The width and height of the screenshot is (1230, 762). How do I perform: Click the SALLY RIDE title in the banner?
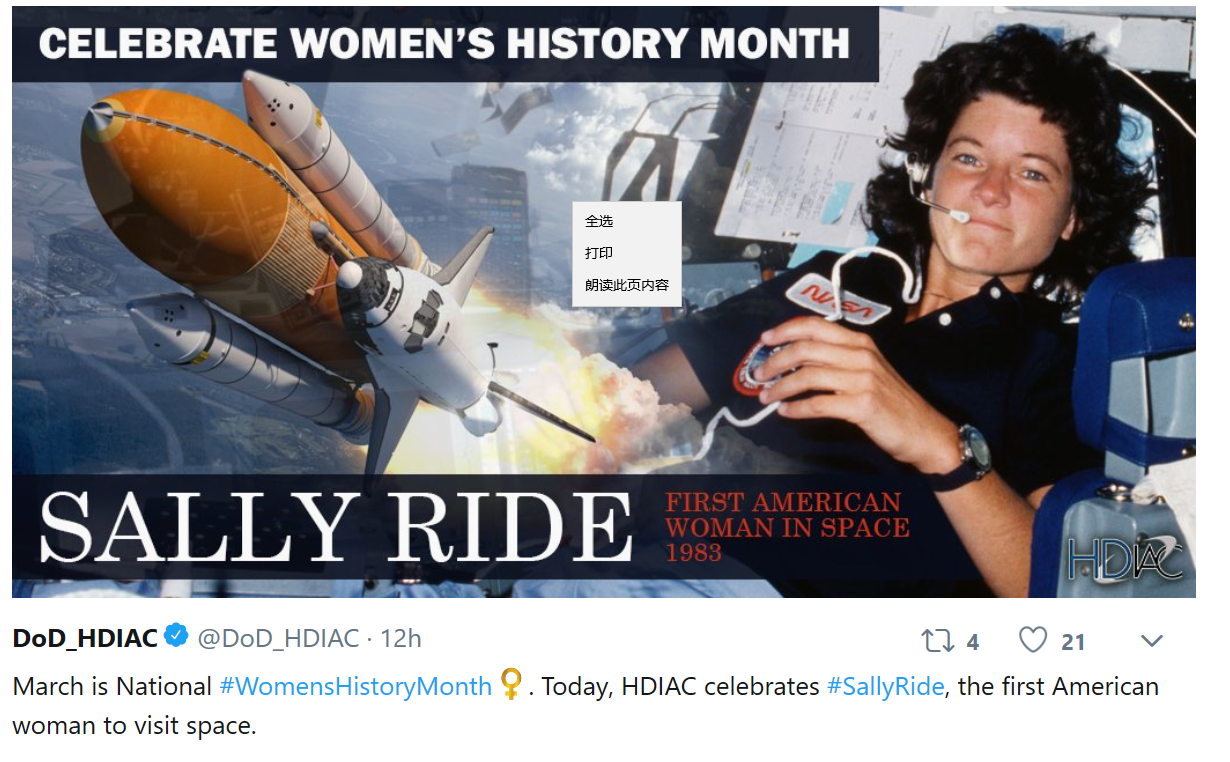(336, 527)
